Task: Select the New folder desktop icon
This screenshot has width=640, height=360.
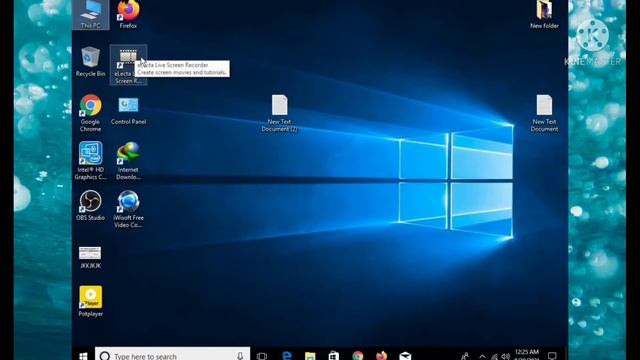Action: [x=544, y=15]
